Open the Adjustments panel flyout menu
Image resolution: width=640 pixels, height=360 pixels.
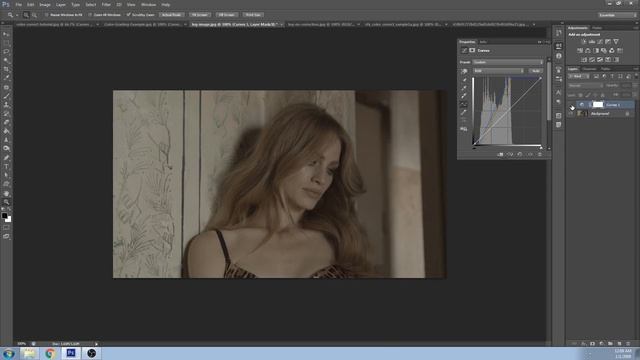[x=636, y=28]
